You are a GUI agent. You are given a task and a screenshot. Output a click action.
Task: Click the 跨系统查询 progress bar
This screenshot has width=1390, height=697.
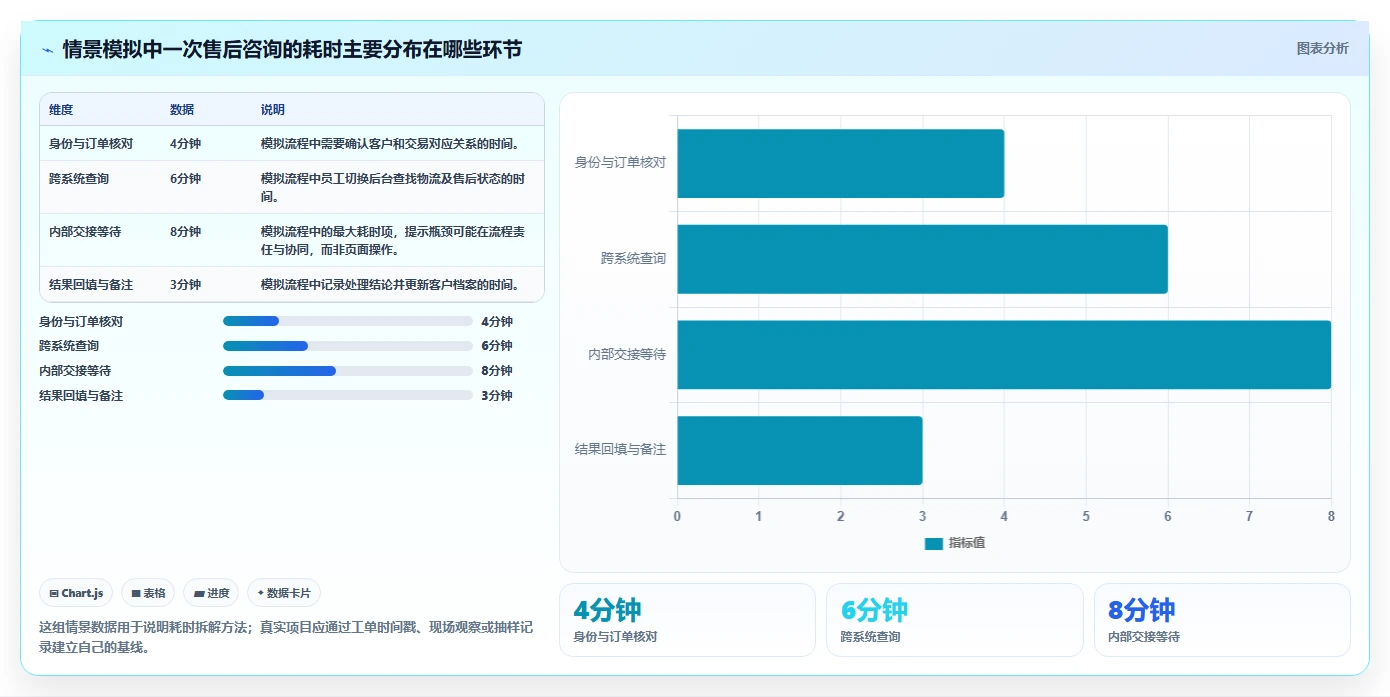click(347, 346)
